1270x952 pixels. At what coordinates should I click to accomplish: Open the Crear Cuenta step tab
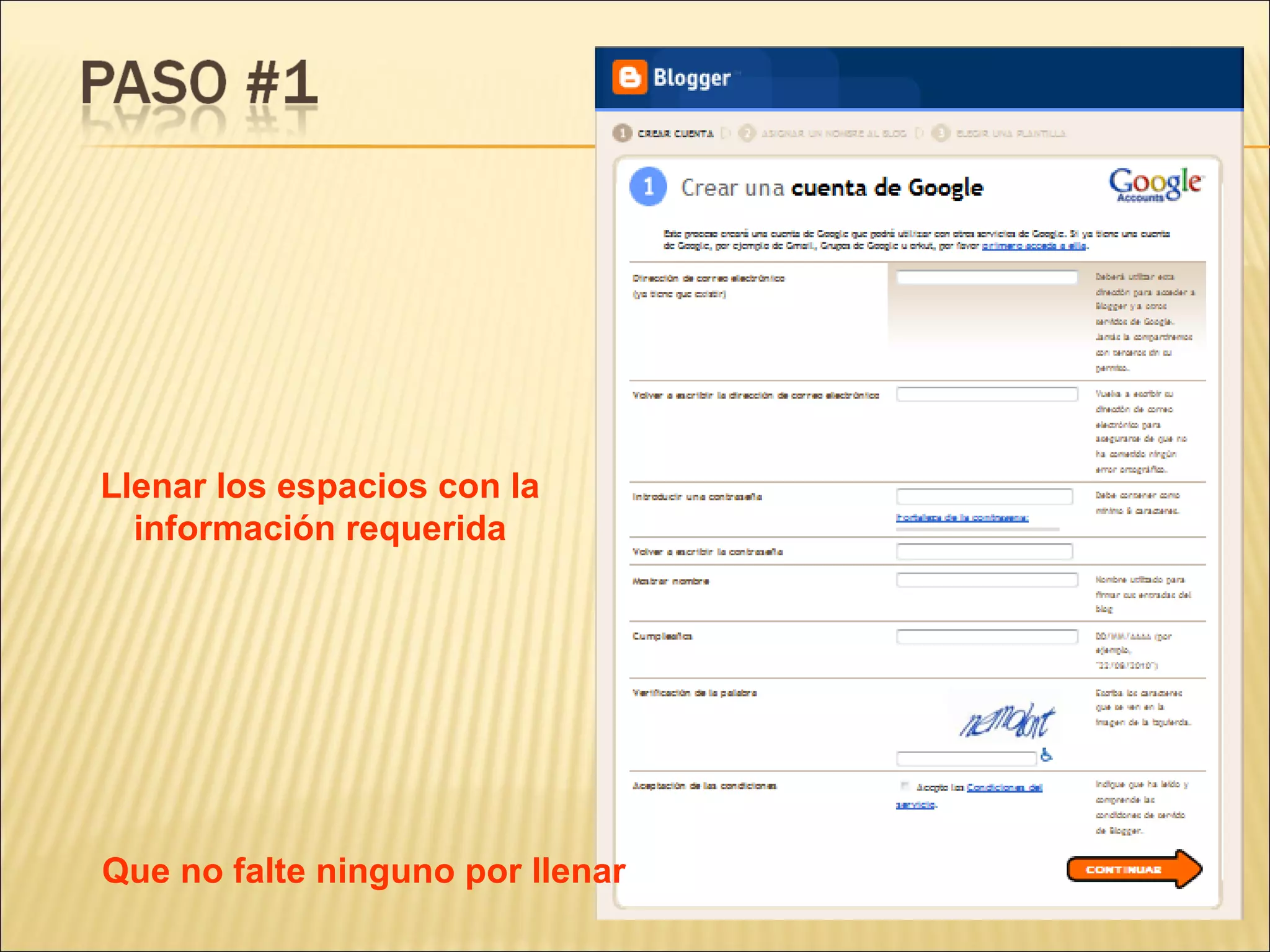(x=675, y=133)
